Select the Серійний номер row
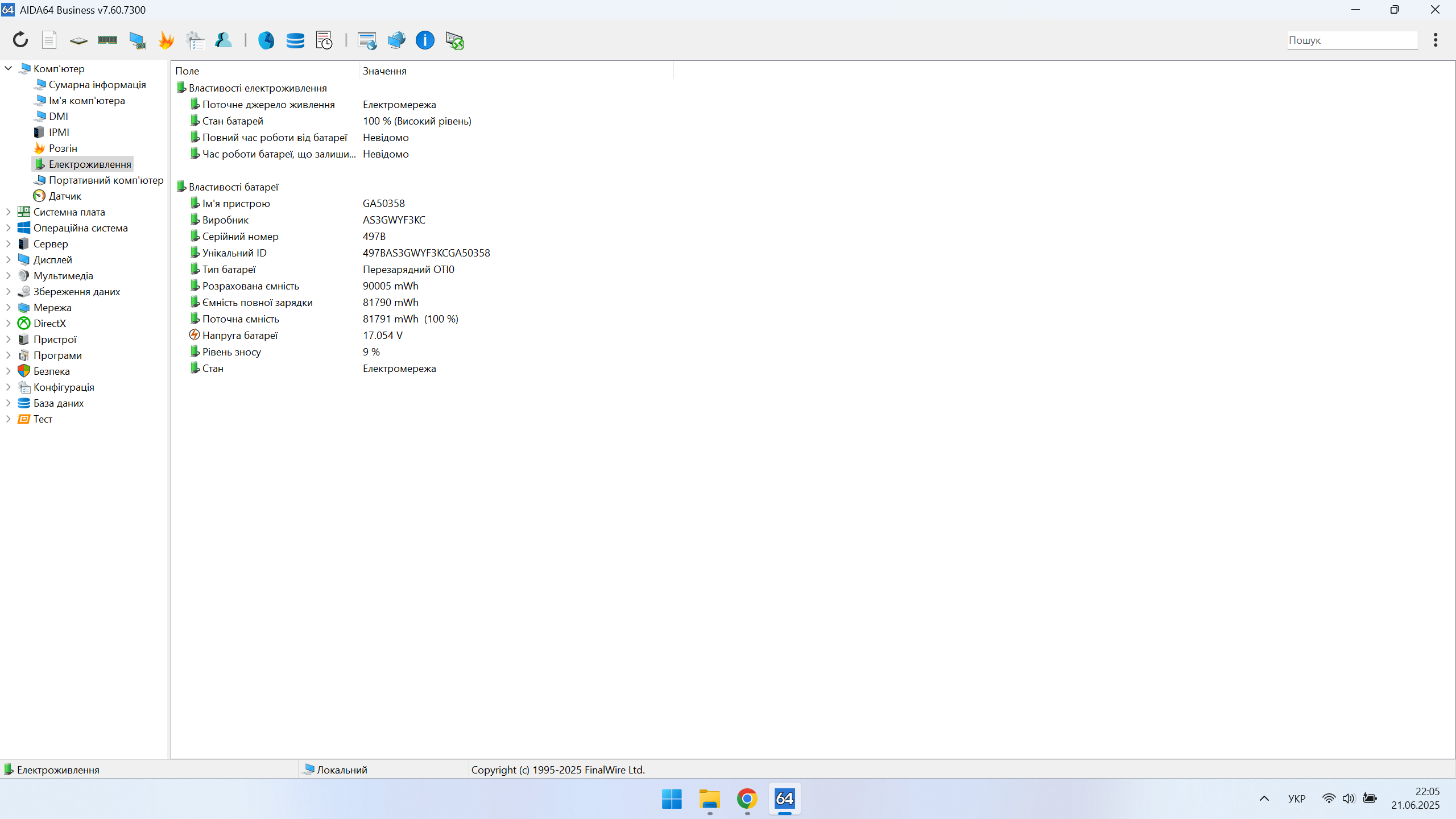This screenshot has height=819, width=1456. pyautogui.click(x=424, y=236)
